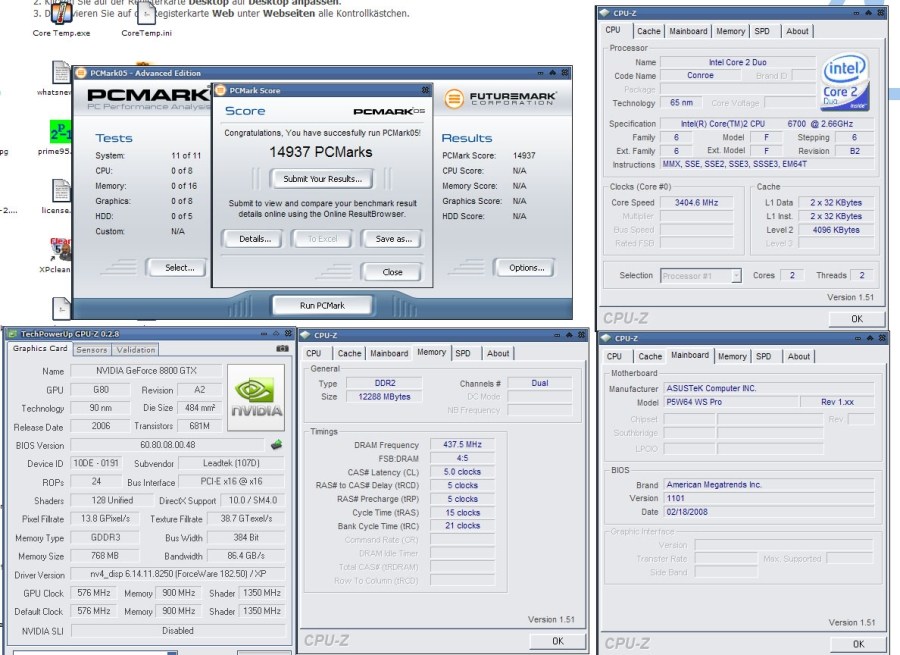Screen dimensions: 900x655
Task: Click the memory Size field 12288 MBytes
Action: (384, 397)
